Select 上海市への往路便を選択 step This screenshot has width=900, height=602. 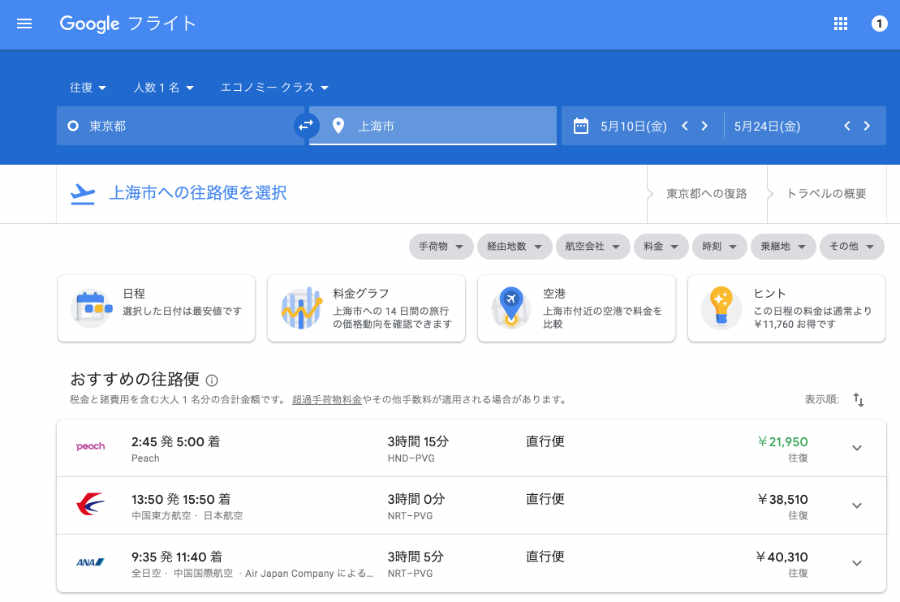click(x=198, y=193)
